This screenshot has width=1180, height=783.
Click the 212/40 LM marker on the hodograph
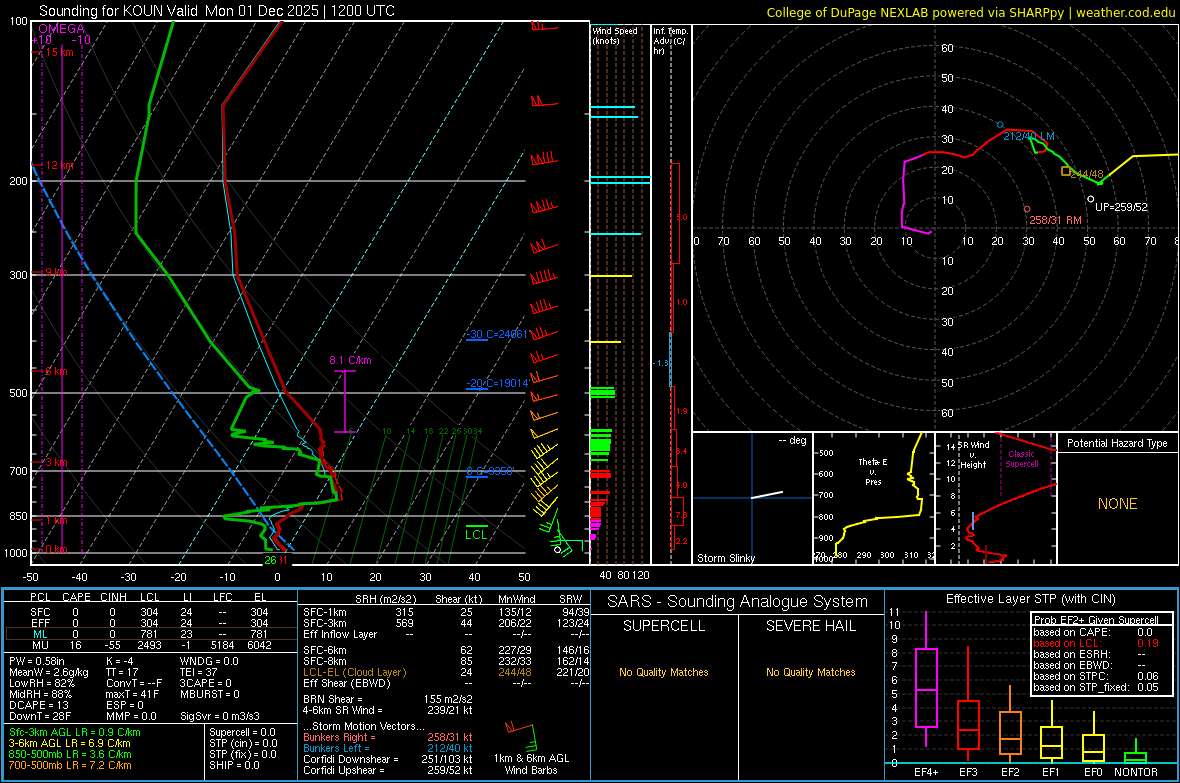pos(1000,125)
